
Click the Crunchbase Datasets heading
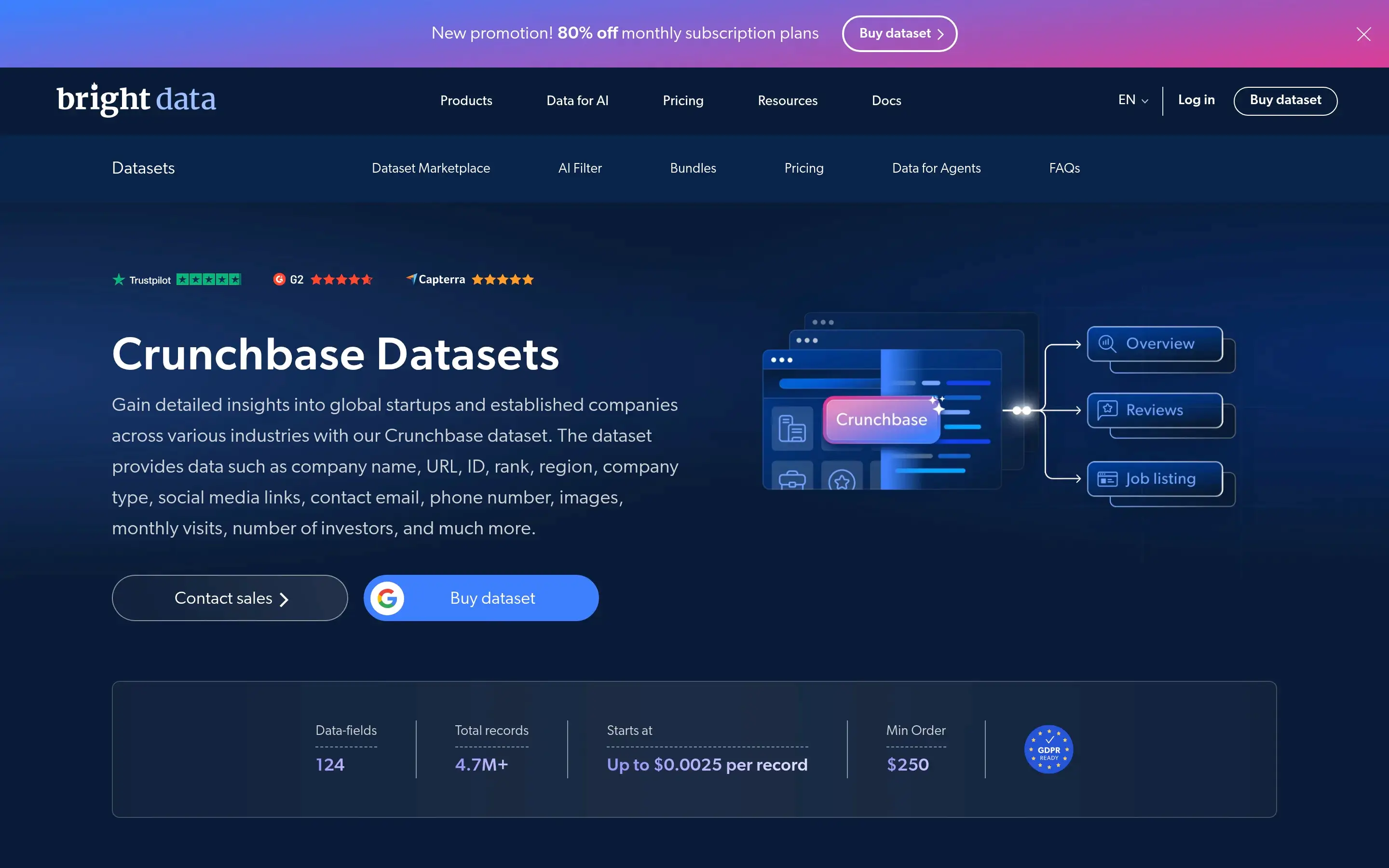[x=335, y=354]
